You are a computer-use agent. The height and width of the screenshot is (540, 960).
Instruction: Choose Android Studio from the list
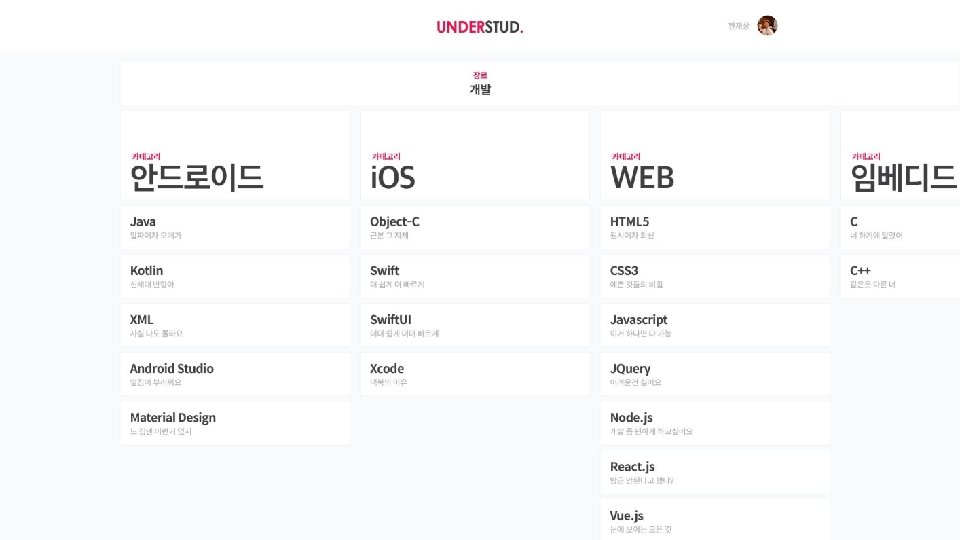coord(235,374)
